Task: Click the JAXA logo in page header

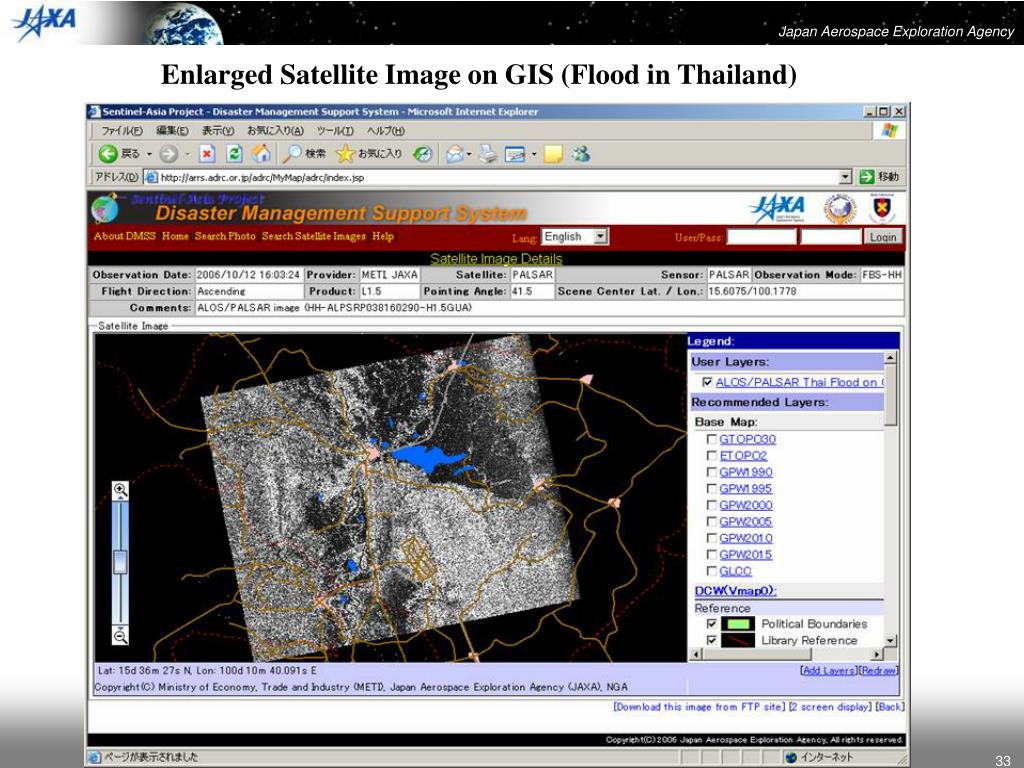Action: (x=776, y=209)
